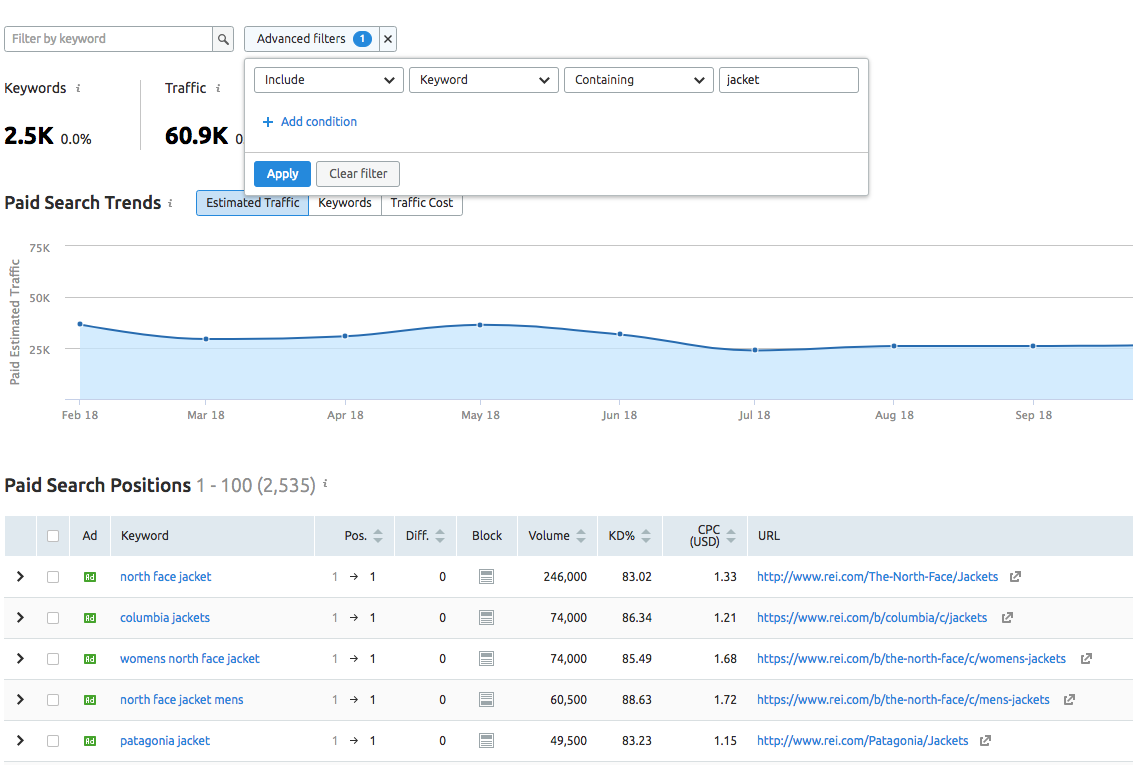Open the Keyword field dropdown in filter
Image resolution: width=1133 pixels, height=765 pixels.
tap(483, 80)
